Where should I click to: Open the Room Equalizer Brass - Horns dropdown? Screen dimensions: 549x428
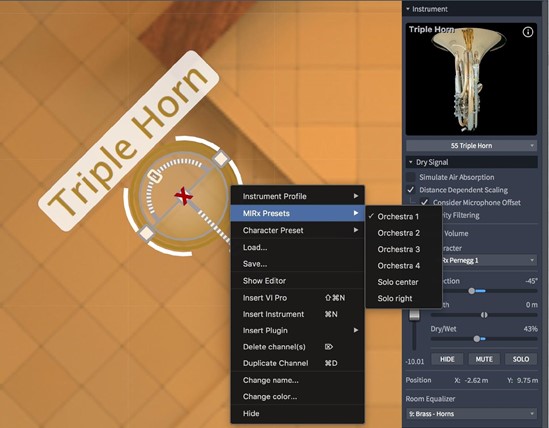click(471, 414)
